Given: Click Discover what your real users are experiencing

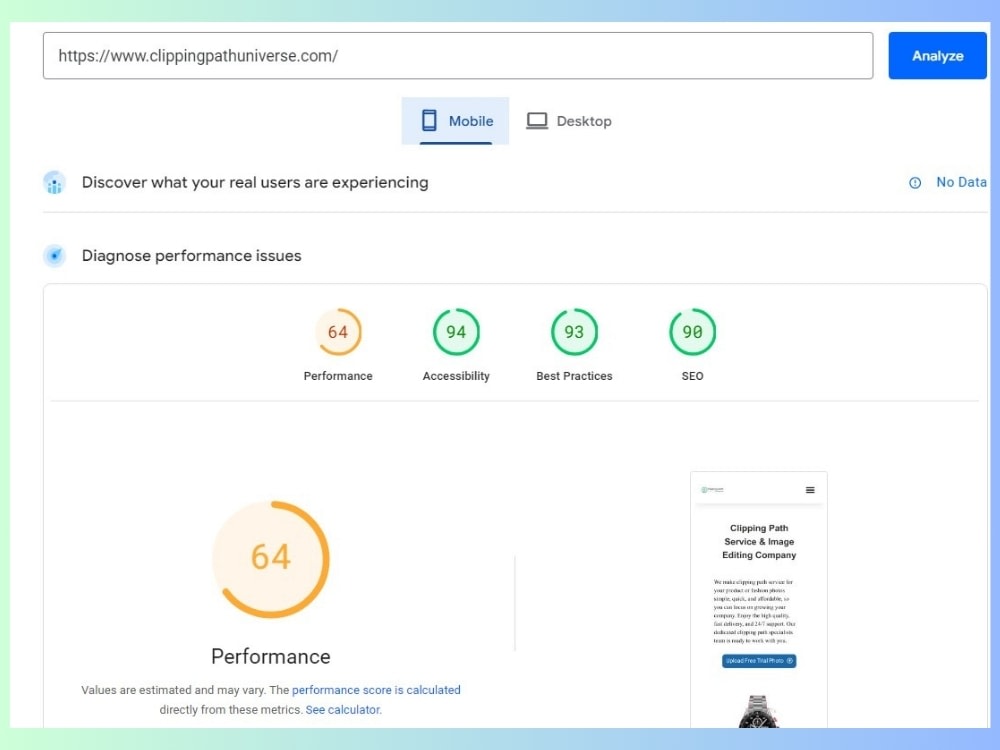Looking at the screenshot, I should 255,182.
